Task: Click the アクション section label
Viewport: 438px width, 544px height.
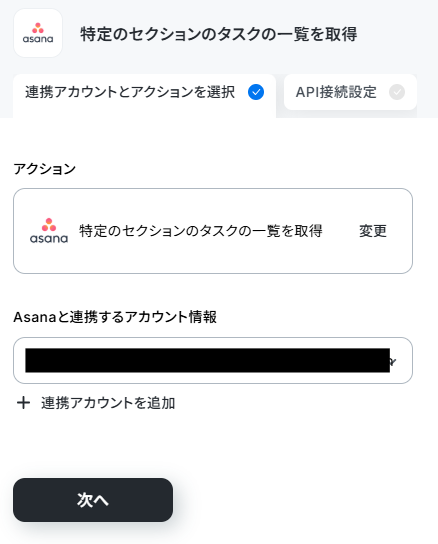Action: coord(44,169)
